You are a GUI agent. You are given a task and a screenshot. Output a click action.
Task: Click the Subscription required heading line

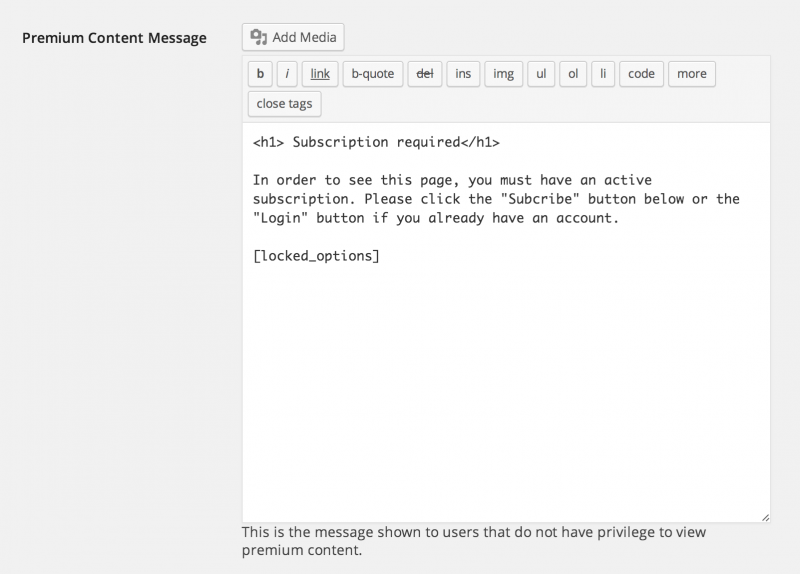(376, 142)
